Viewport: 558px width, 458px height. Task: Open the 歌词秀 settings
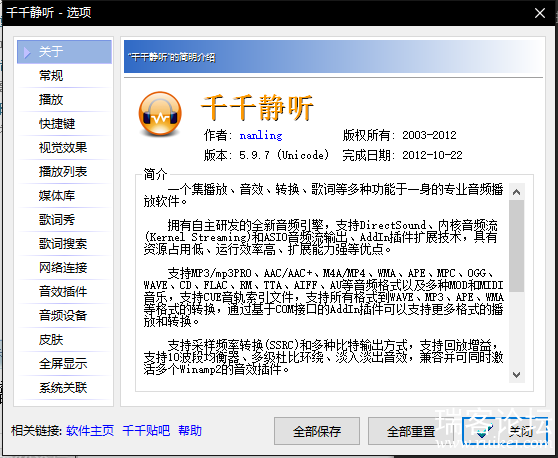pos(64,220)
